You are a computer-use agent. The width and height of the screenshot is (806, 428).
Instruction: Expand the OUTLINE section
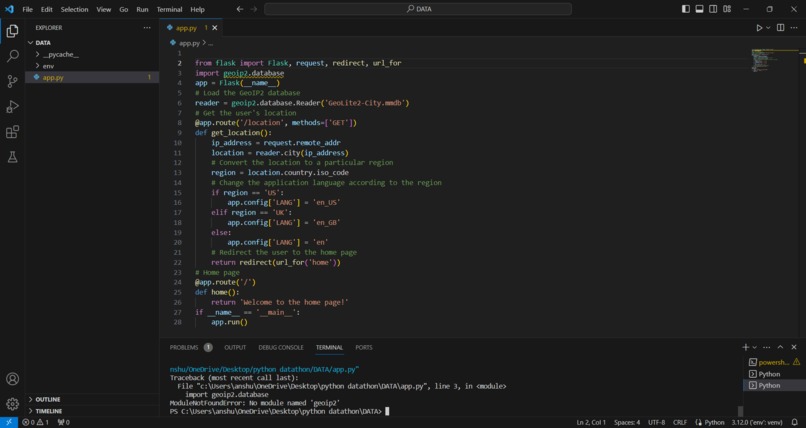tap(92, 399)
